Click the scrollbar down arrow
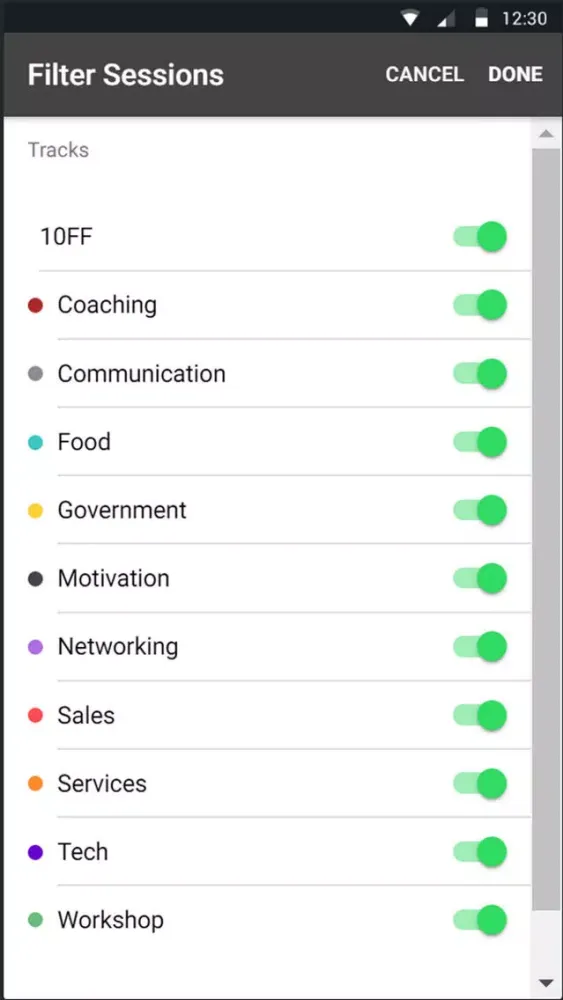Screen dimensions: 563x1000 pyautogui.click(x=545, y=982)
